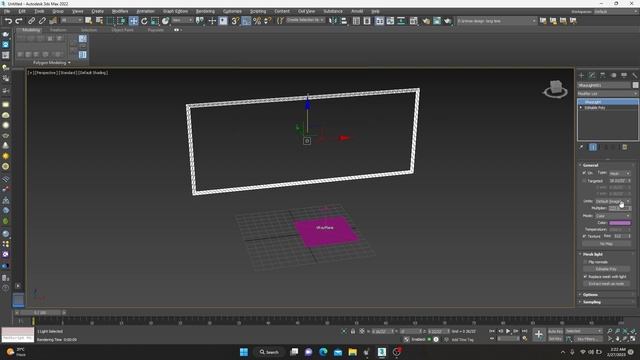Open the Arnold menu
This screenshot has width=640, height=360.
point(357,11)
